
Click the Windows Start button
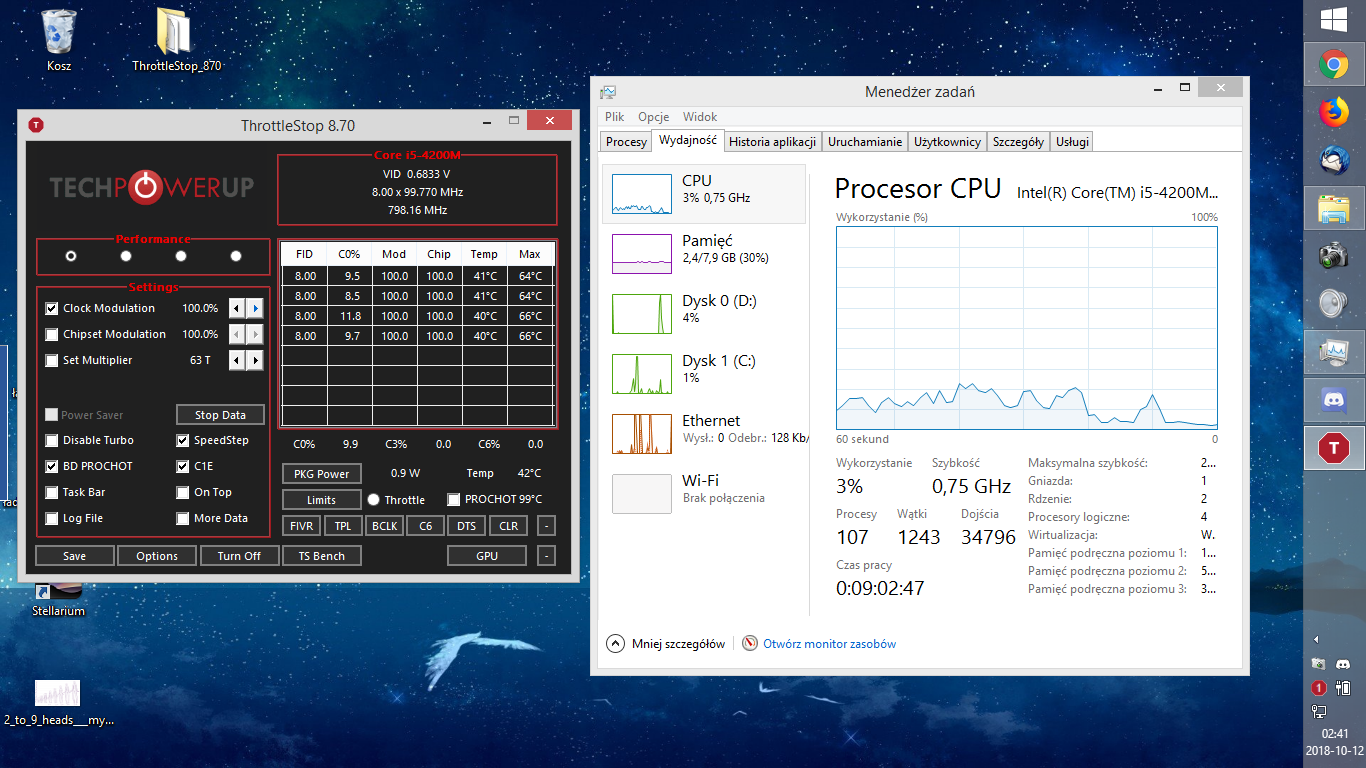(x=1332, y=19)
